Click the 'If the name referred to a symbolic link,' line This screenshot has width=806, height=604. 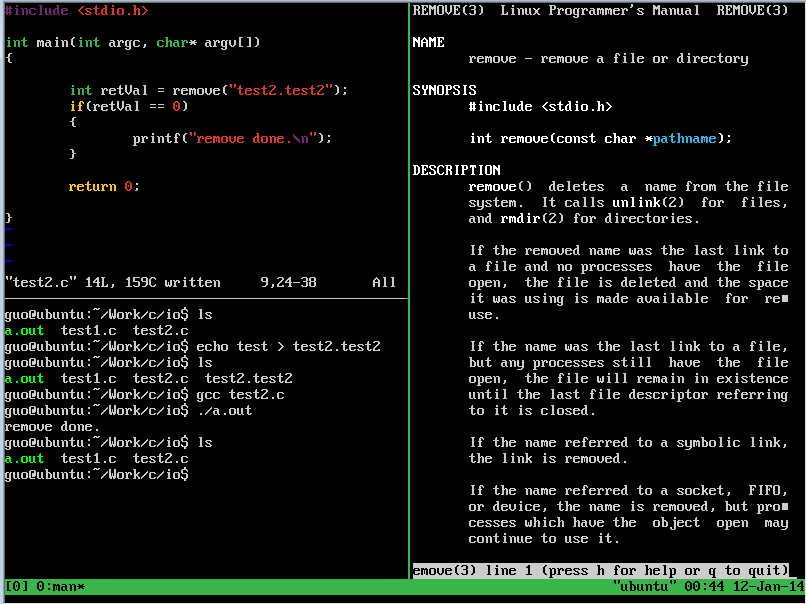pyautogui.click(x=628, y=443)
